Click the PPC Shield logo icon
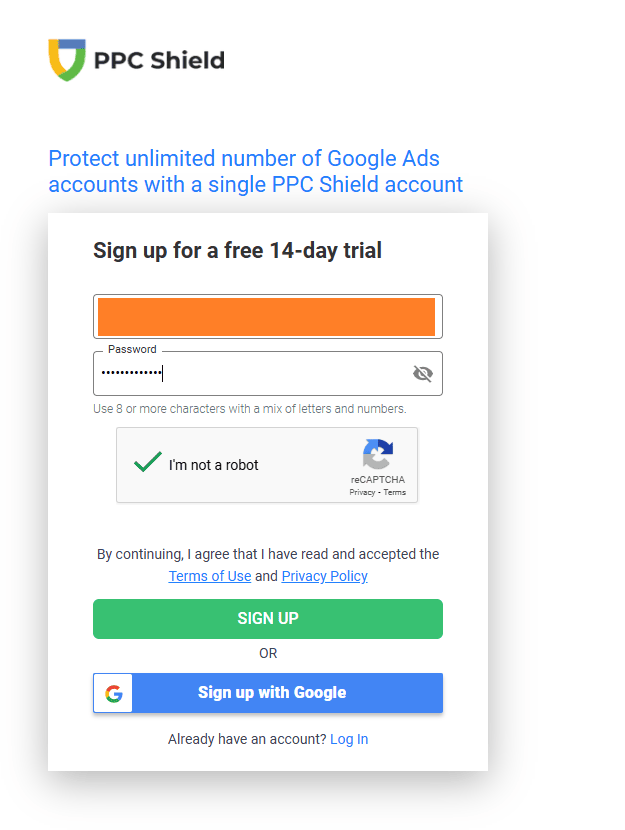This screenshot has height=830, width=625. coord(67,60)
